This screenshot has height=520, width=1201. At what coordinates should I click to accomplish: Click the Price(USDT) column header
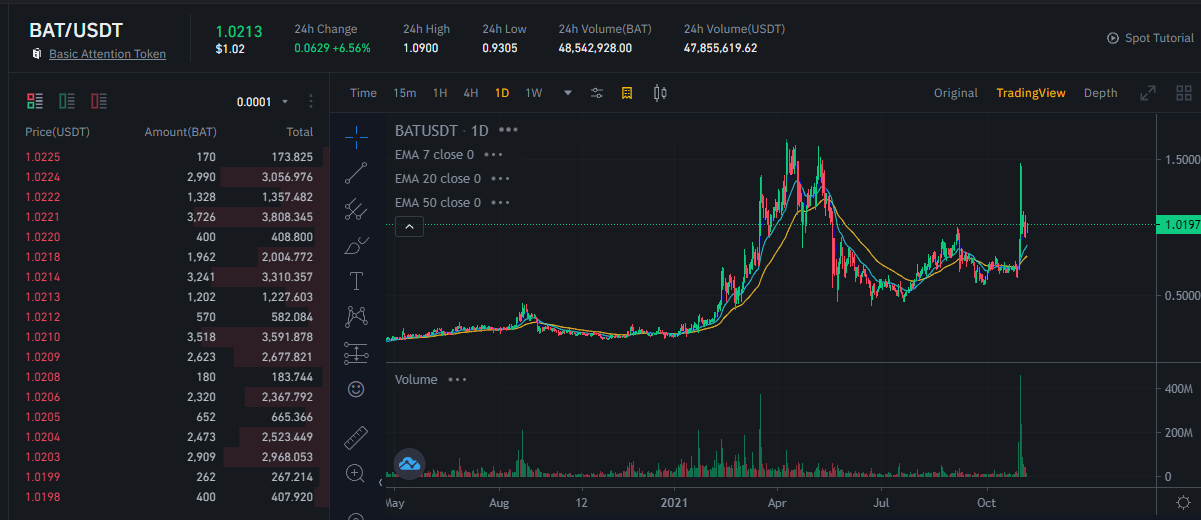(57, 132)
